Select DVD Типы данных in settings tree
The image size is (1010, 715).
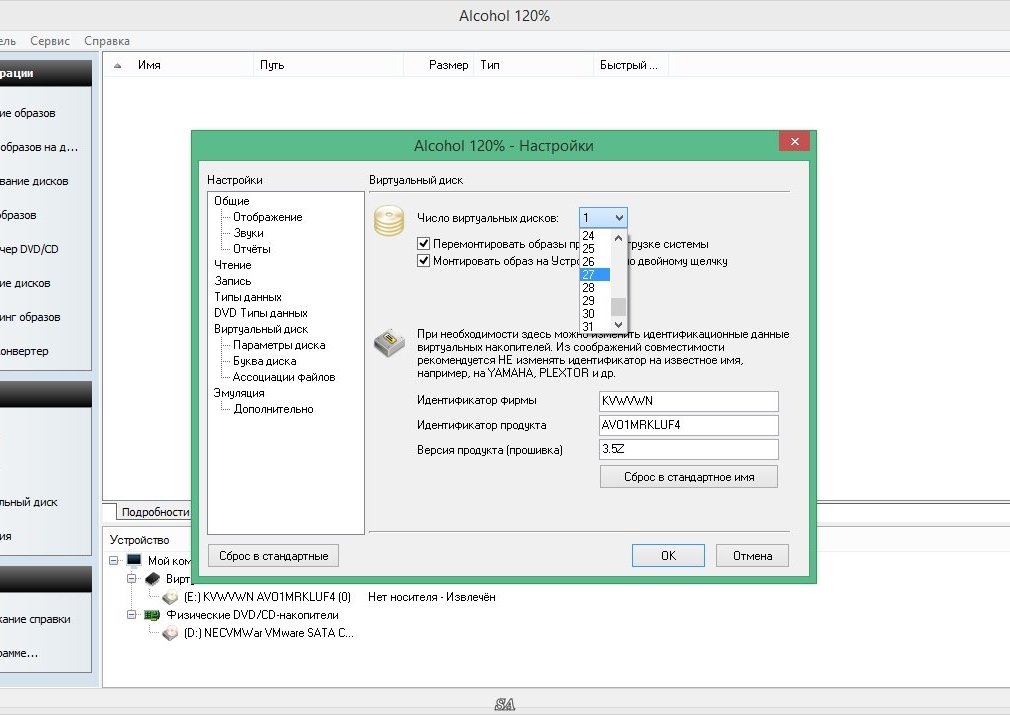click(261, 313)
